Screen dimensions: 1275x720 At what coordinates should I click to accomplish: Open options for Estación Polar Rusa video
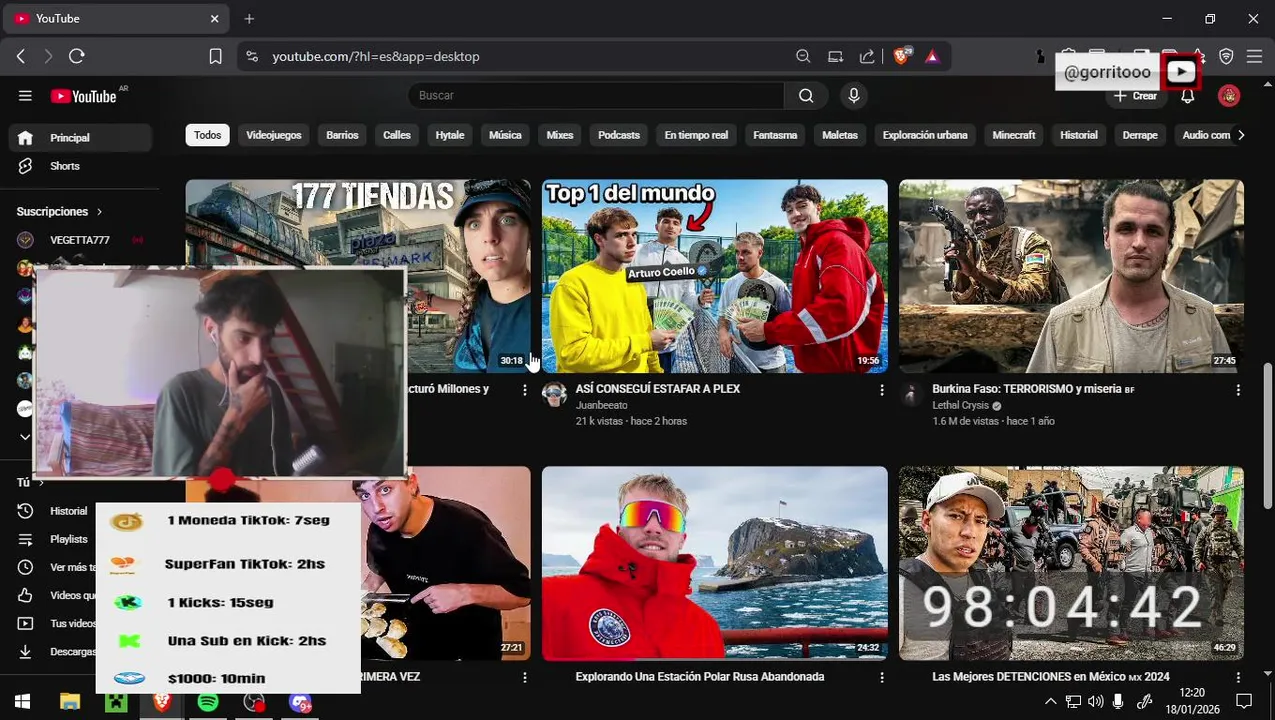(x=881, y=677)
